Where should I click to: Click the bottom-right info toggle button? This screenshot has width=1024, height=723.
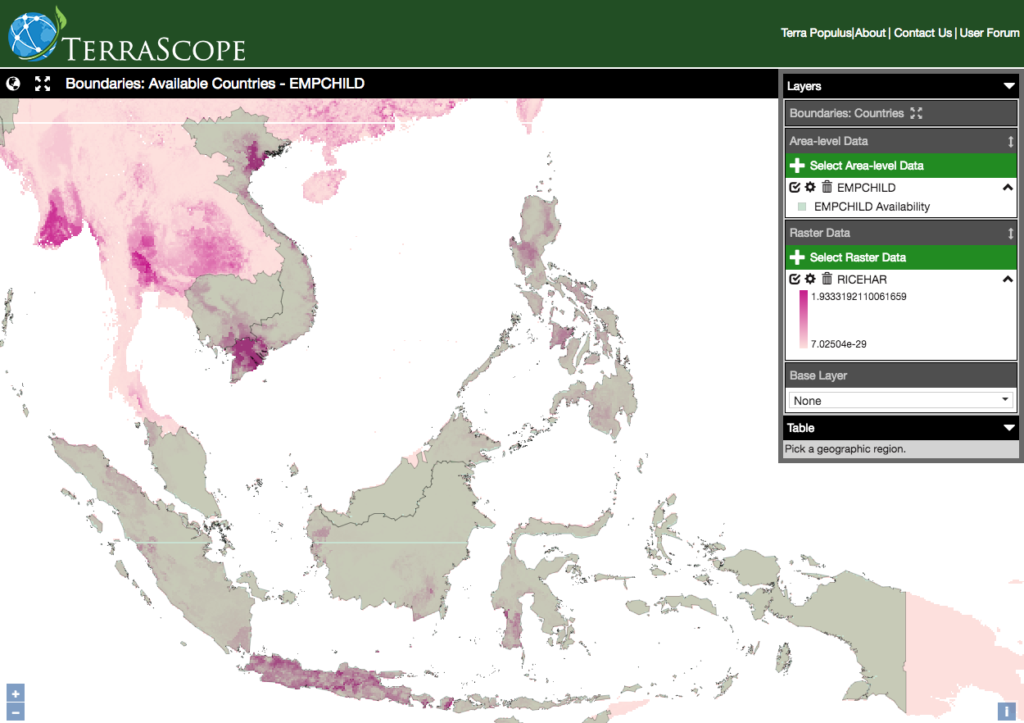(1009, 710)
